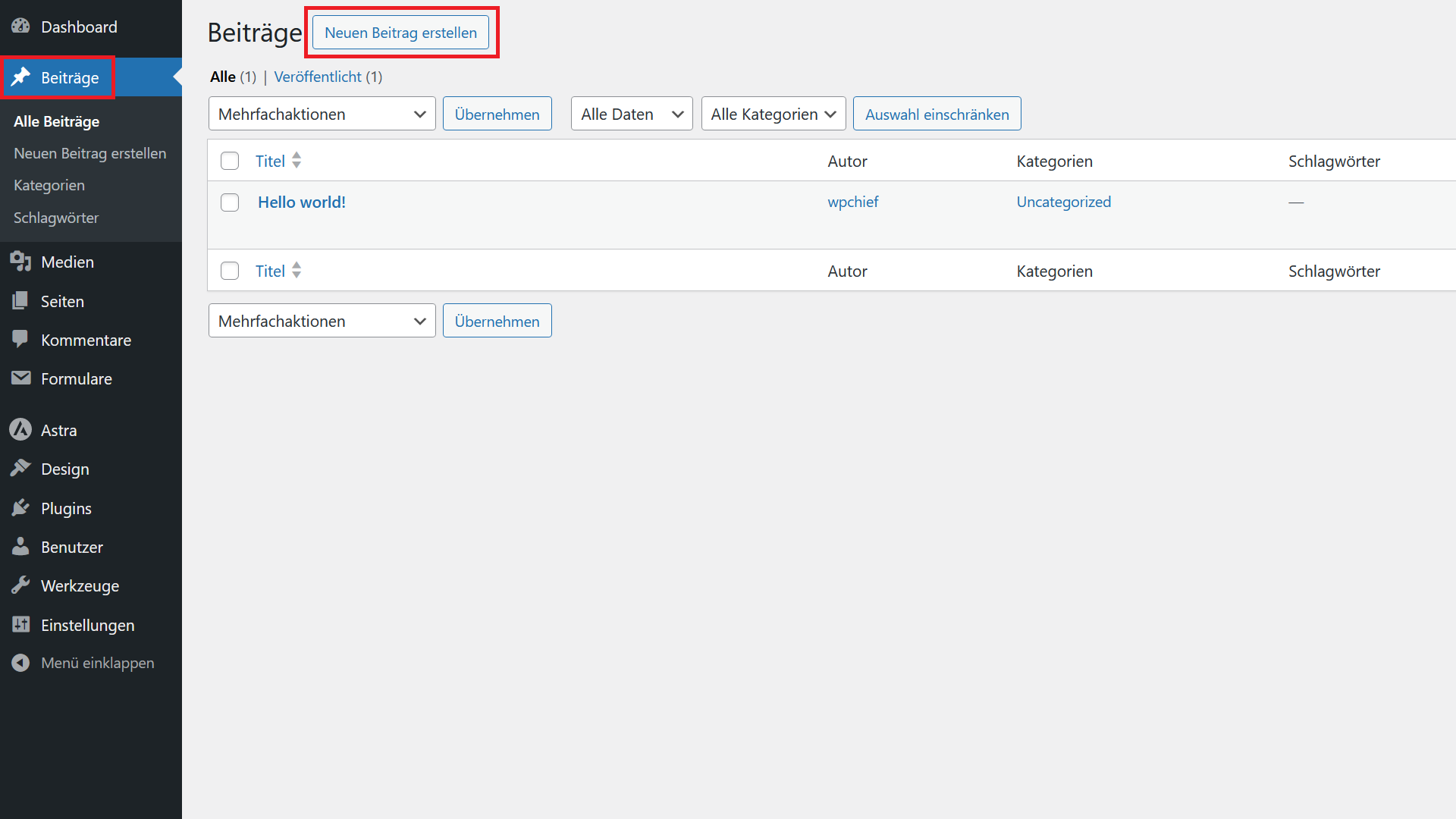Sort by Titel header link
This screenshot has height=819, width=1456.
270,161
